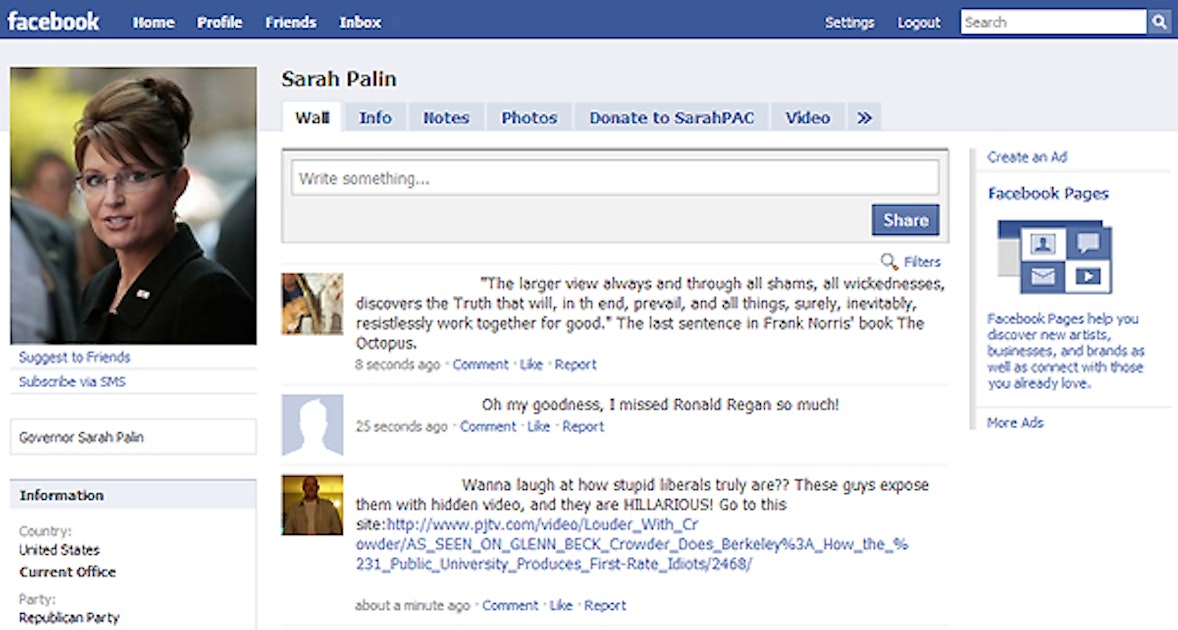Click the search magnifier icon
Viewport: 1178px width, 630px height.
(1159, 21)
